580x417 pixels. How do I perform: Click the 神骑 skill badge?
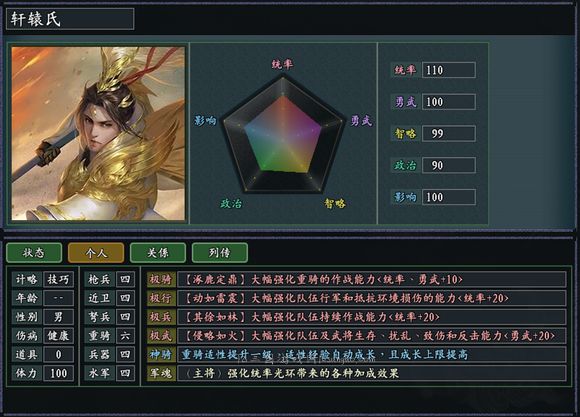pos(161,354)
